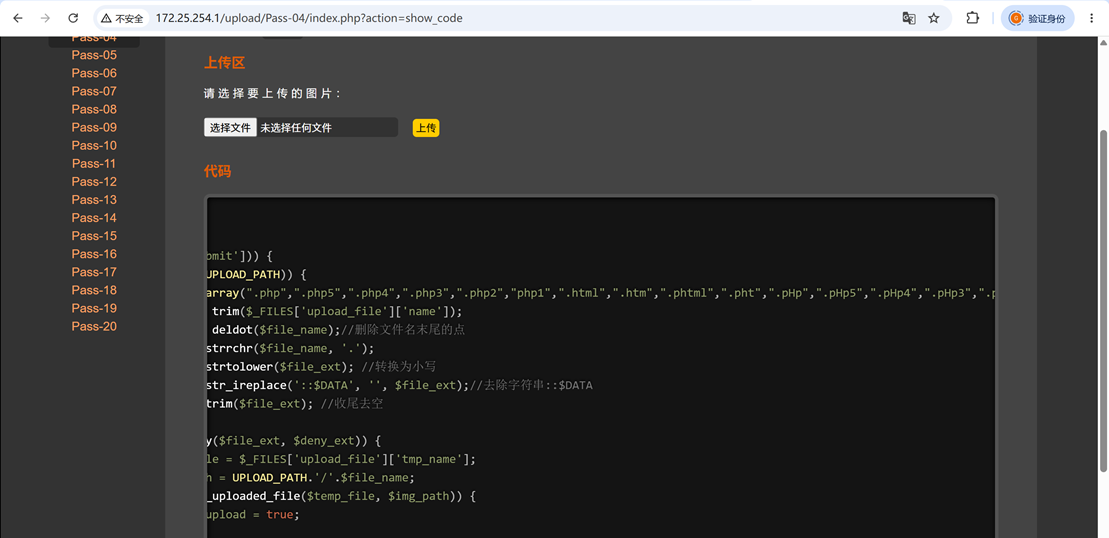Click the browser forward arrow

45,18
